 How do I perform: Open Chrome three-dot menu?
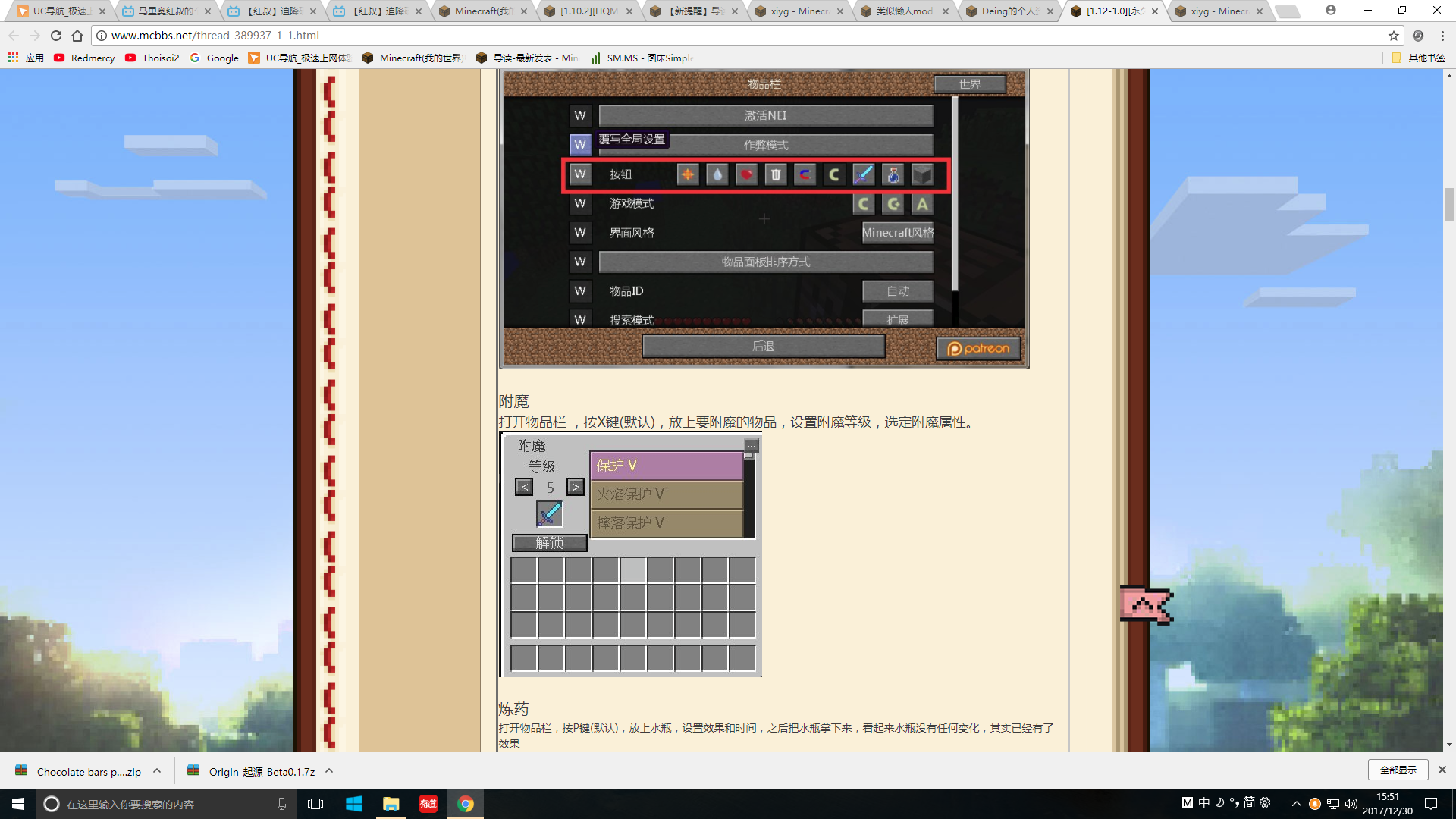click(x=1442, y=36)
